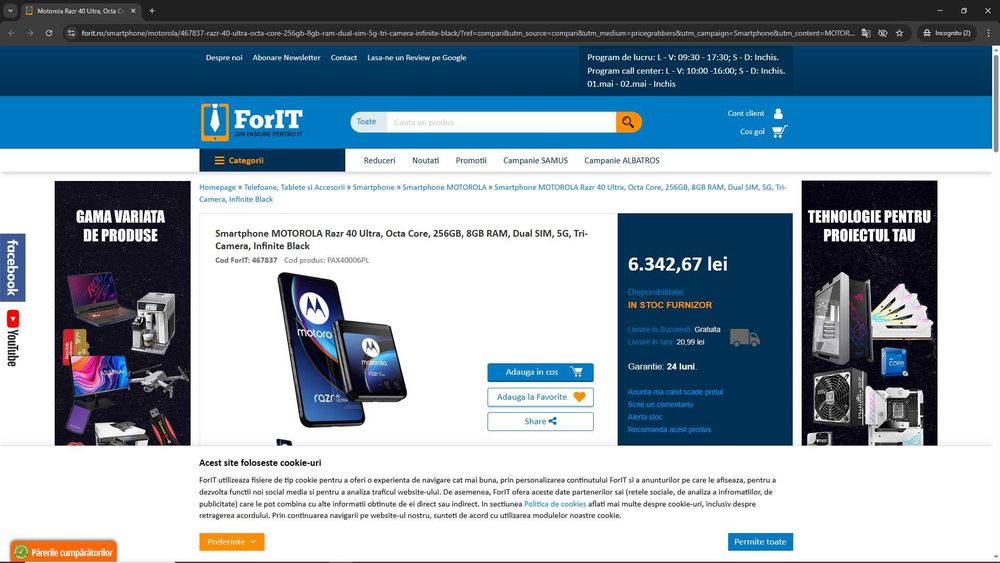Open the shopping cart icon

click(x=779, y=131)
